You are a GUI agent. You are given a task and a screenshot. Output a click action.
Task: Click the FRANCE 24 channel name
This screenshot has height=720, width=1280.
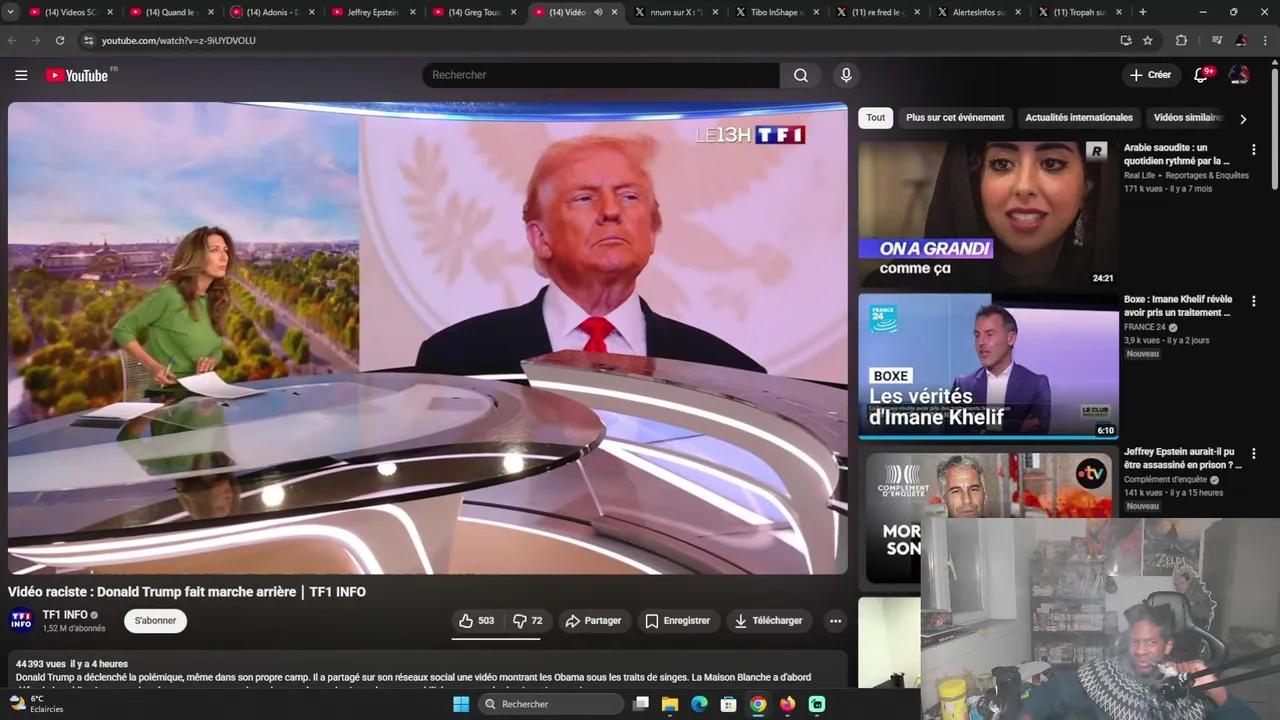[x=1145, y=327]
